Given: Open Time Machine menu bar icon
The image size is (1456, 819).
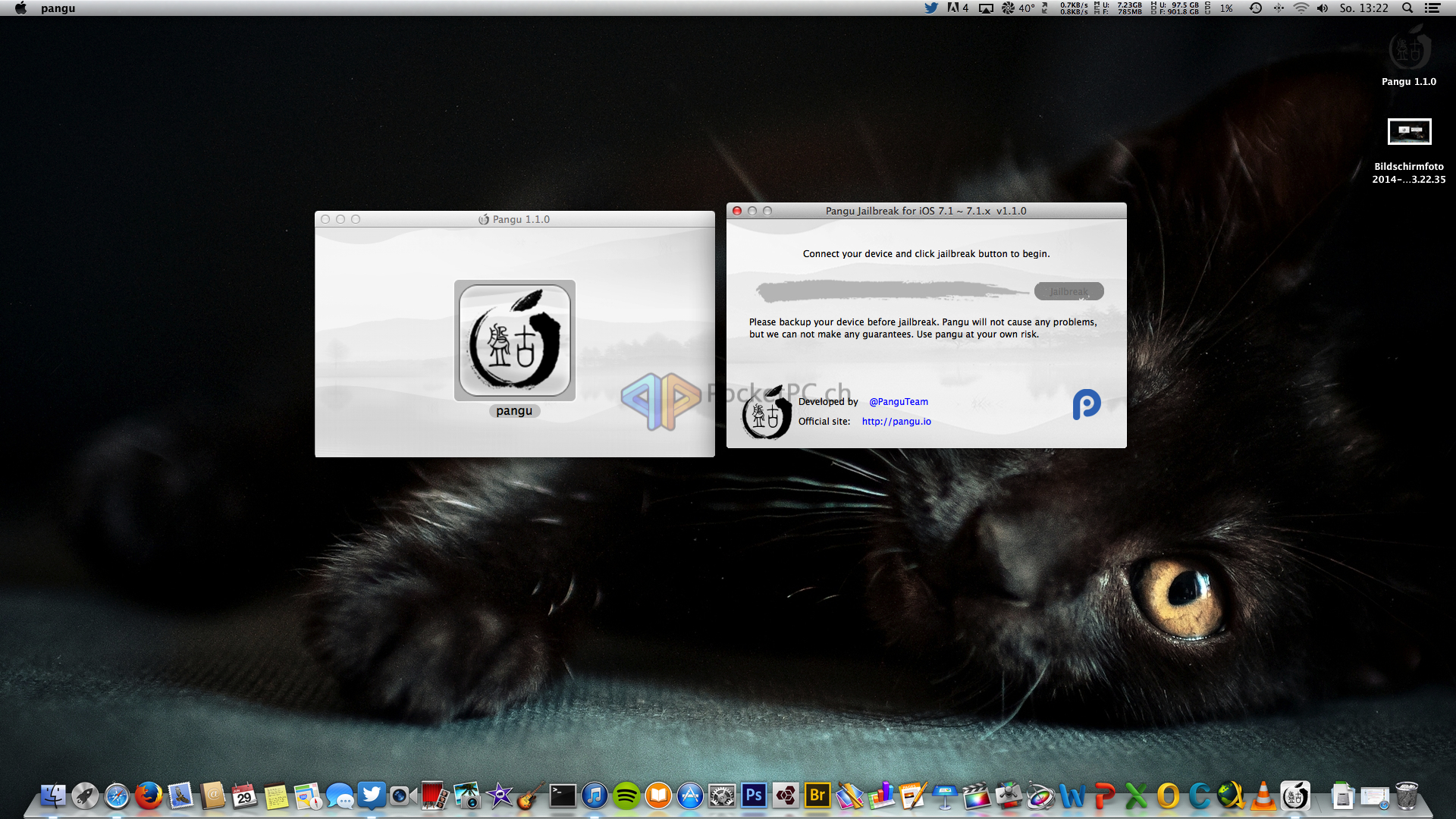Looking at the screenshot, I should (x=1256, y=8).
